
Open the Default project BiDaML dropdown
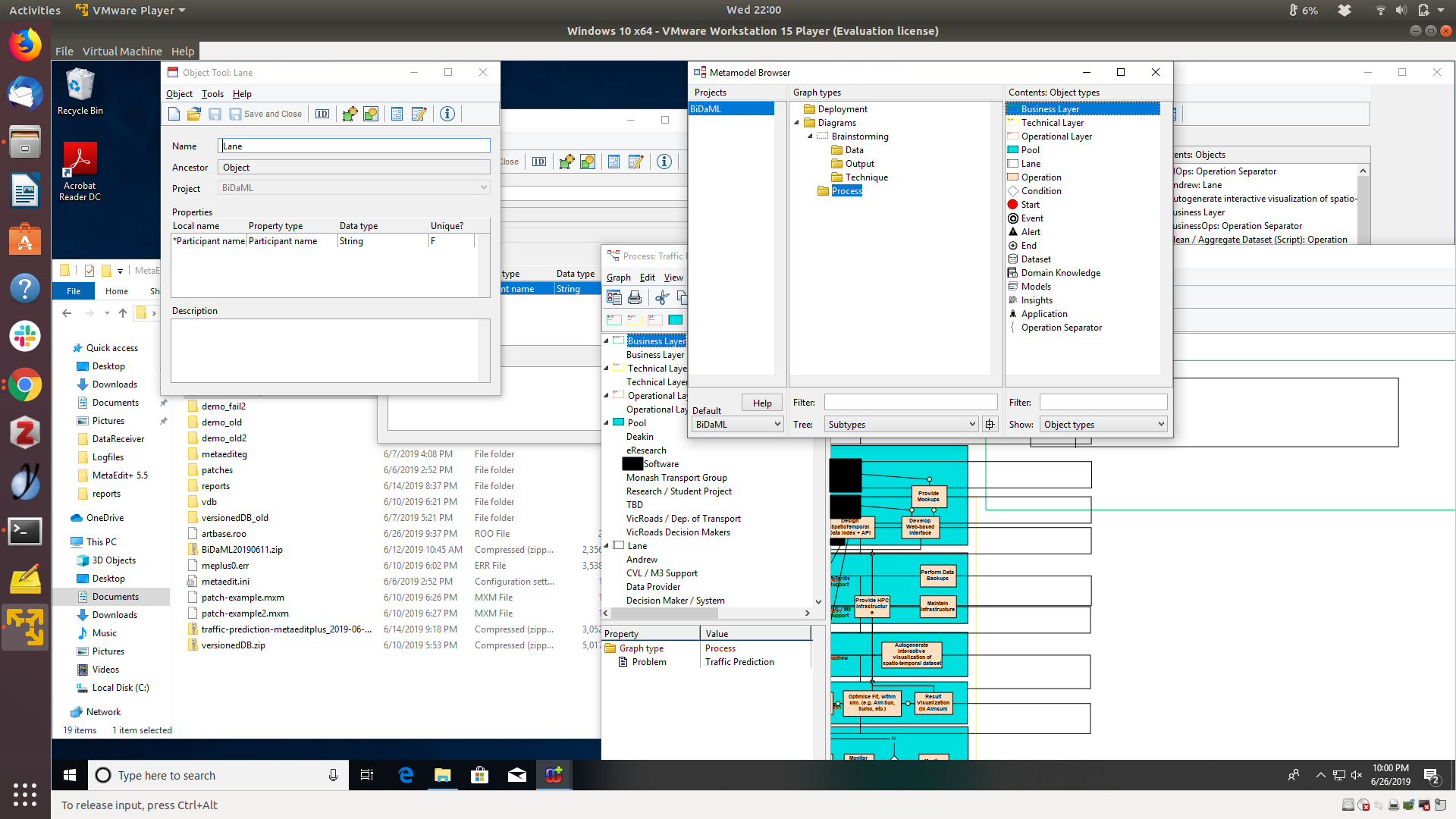[737, 425]
